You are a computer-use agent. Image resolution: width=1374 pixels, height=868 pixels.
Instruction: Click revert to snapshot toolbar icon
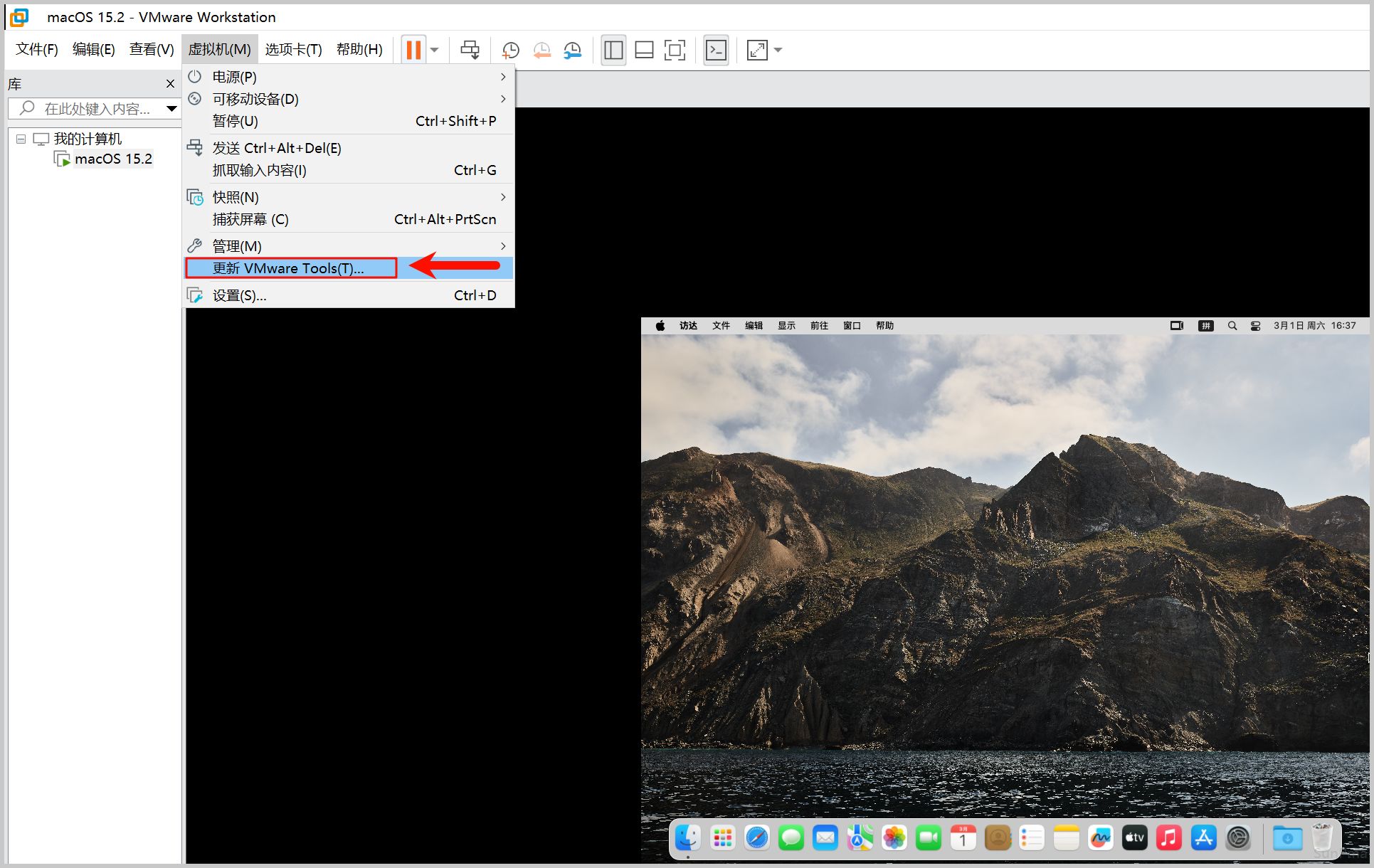(x=541, y=50)
